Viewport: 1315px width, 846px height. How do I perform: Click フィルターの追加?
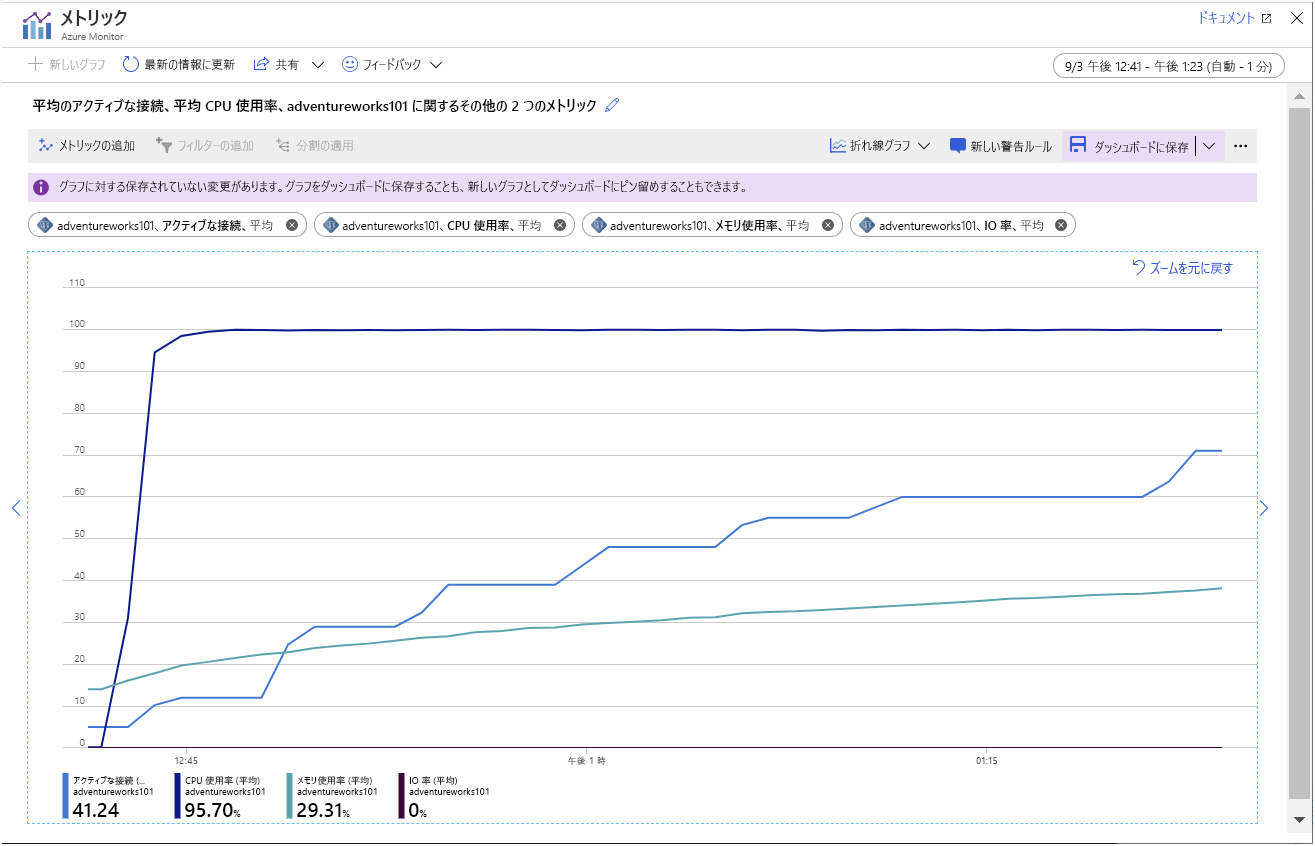[205, 145]
